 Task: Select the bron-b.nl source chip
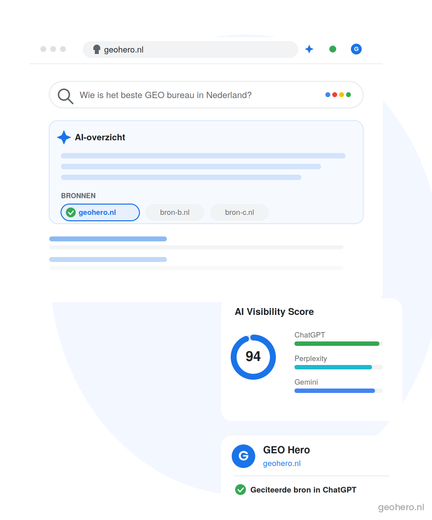point(175,212)
